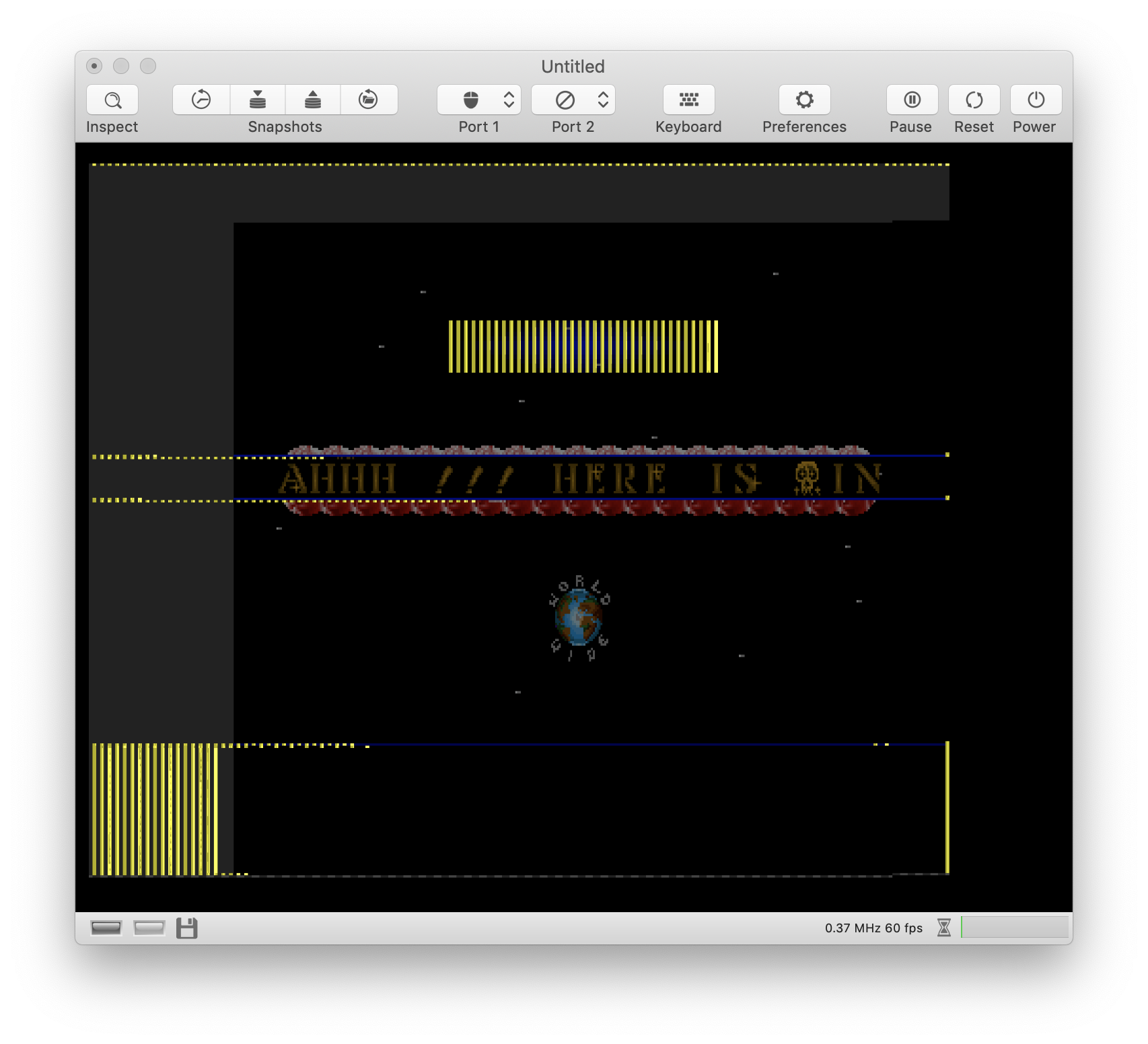1148x1044 pixels.
Task: Expand the Port 2 device stepper arrows
Action: pyautogui.click(x=604, y=100)
